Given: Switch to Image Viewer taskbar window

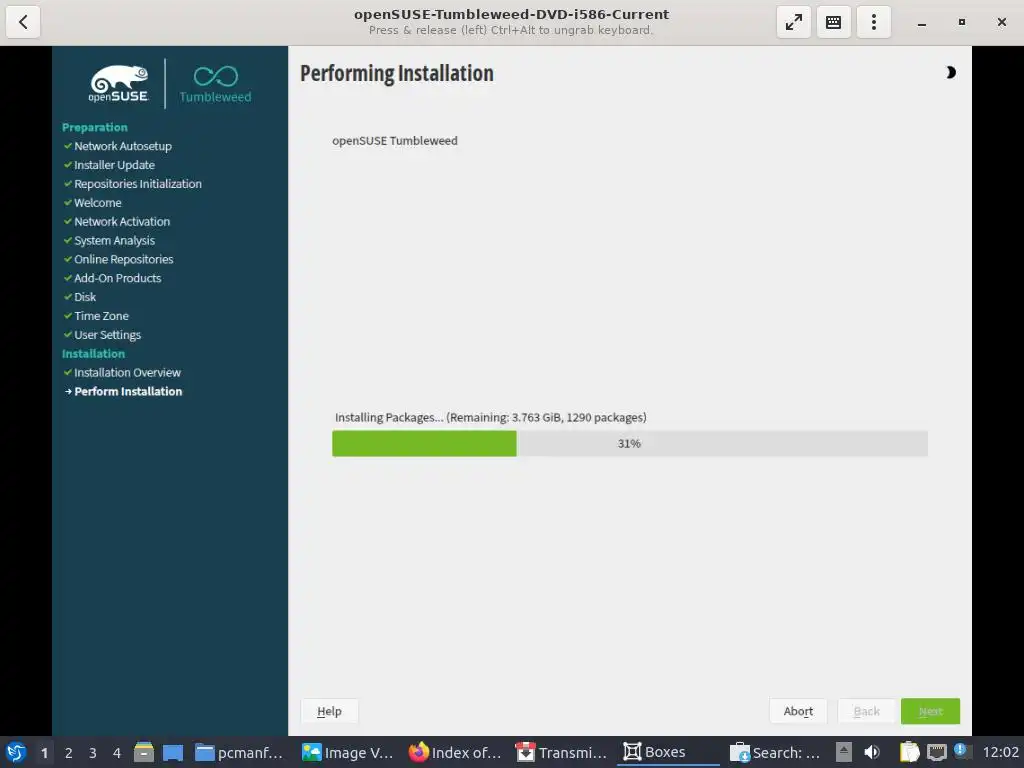Looking at the screenshot, I should point(347,752).
